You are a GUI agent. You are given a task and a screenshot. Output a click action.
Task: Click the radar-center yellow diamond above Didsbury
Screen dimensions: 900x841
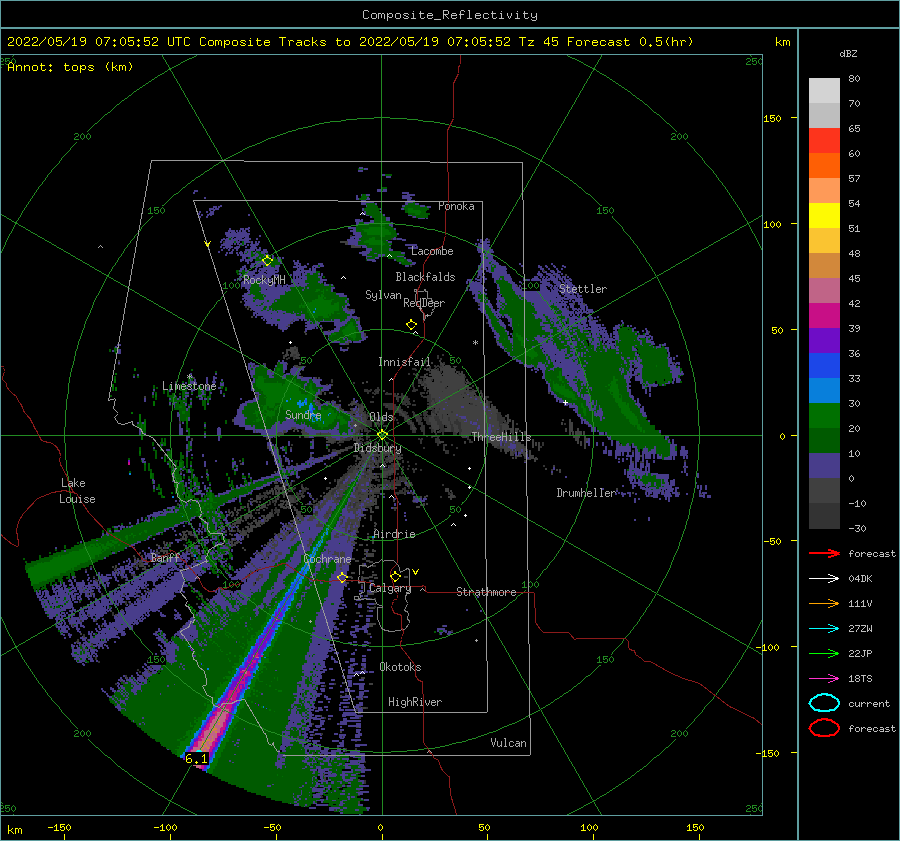[x=382, y=435]
